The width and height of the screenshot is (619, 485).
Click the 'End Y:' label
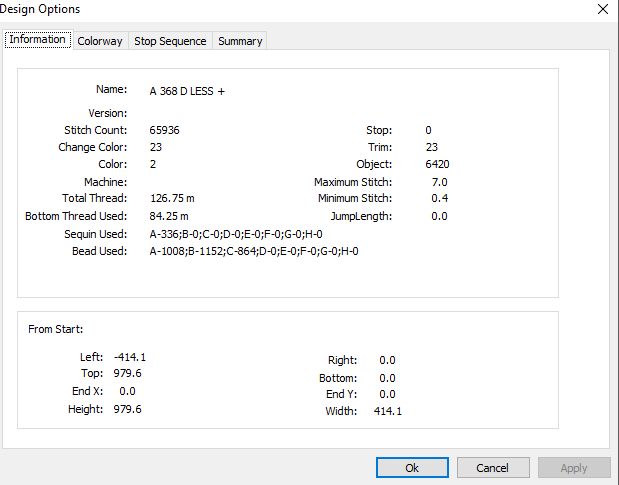coord(341,394)
